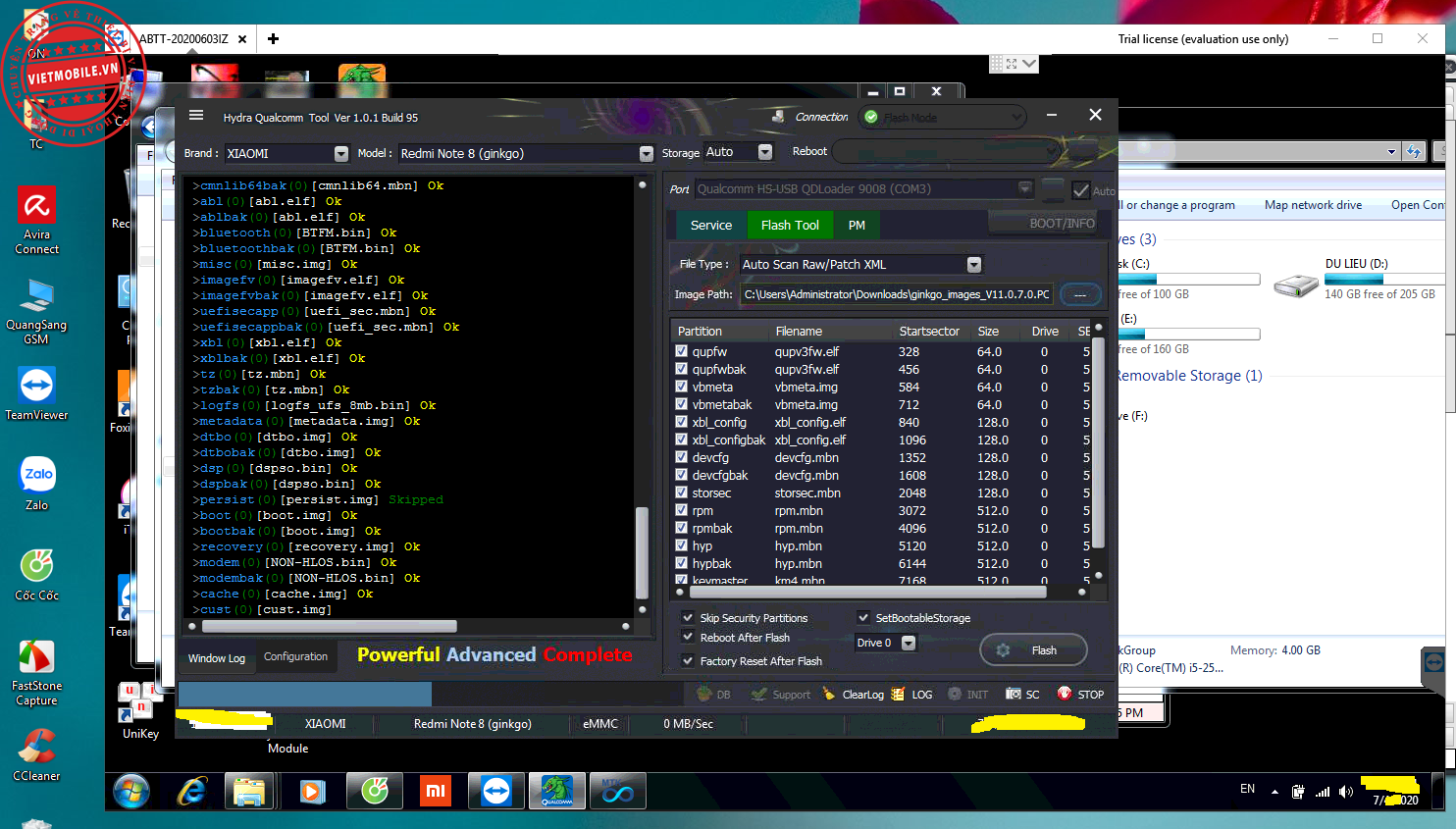The width and height of the screenshot is (1456, 829).
Task: Open the LOG notepad icon
Action: pos(898,694)
